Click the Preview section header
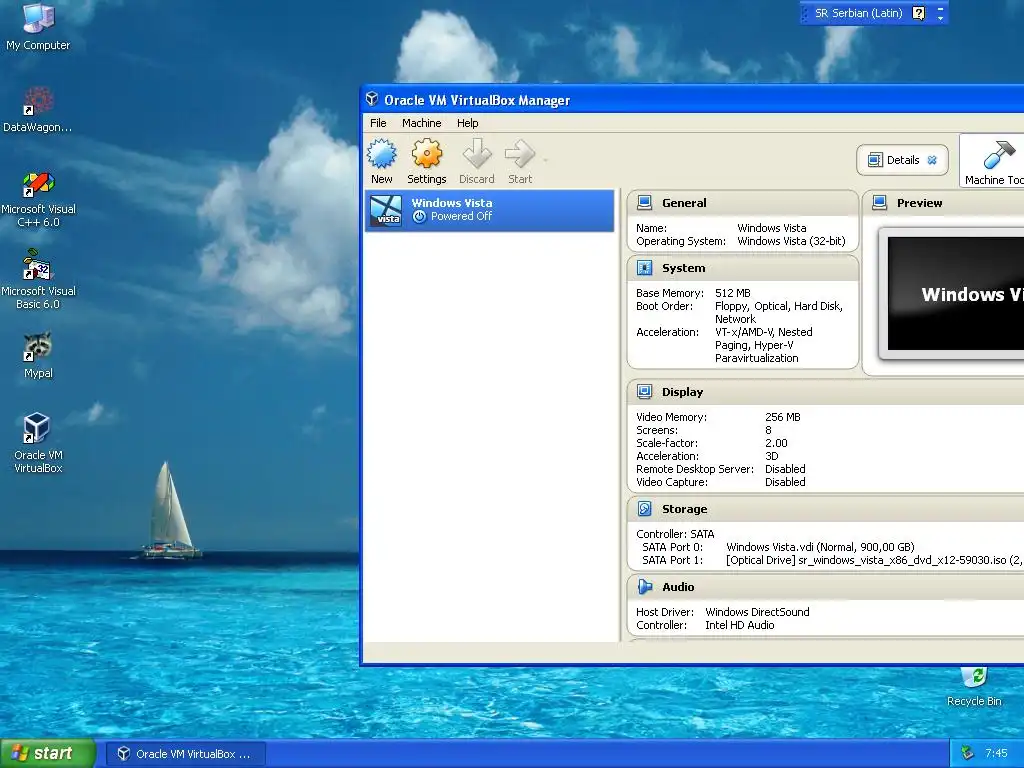 click(x=944, y=203)
